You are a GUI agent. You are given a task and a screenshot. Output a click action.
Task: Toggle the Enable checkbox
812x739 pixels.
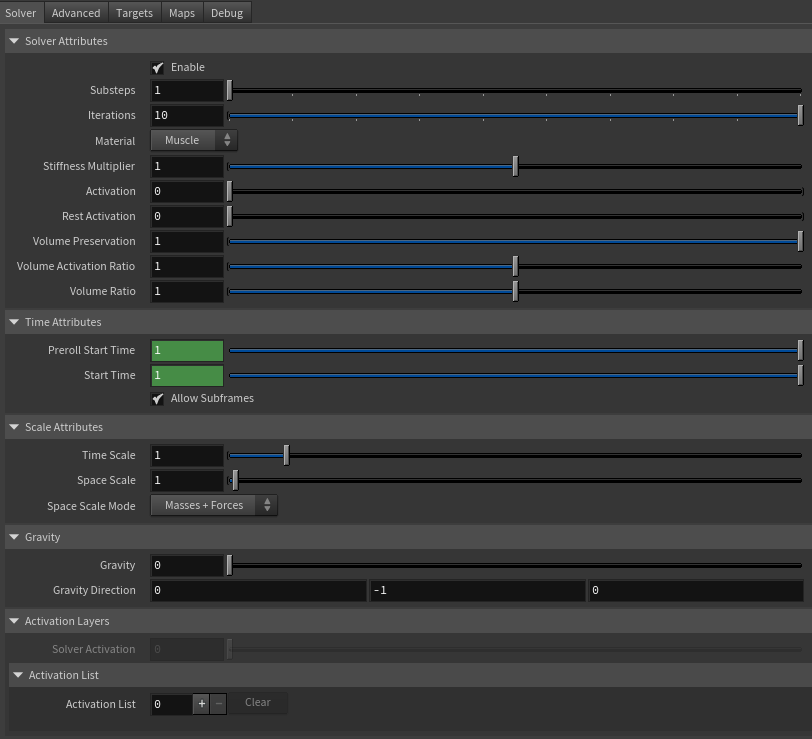(x=157, y=68)
